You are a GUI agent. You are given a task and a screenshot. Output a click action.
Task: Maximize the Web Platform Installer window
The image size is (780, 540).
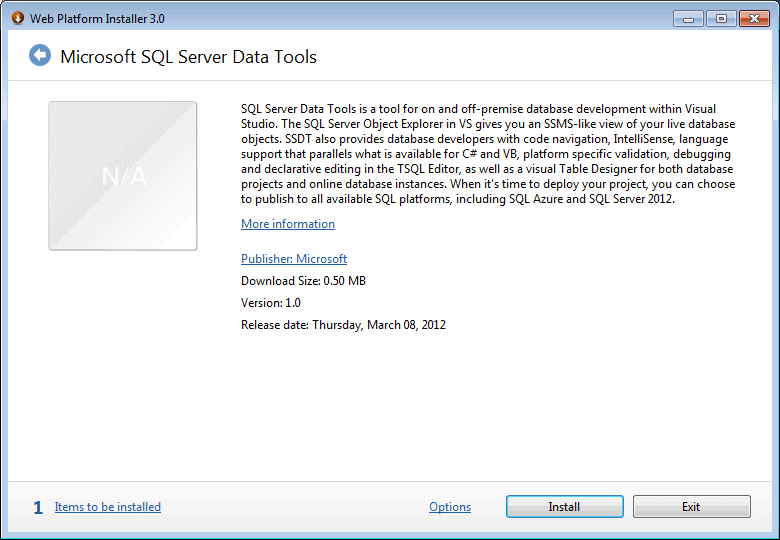[x=719, y=18]
